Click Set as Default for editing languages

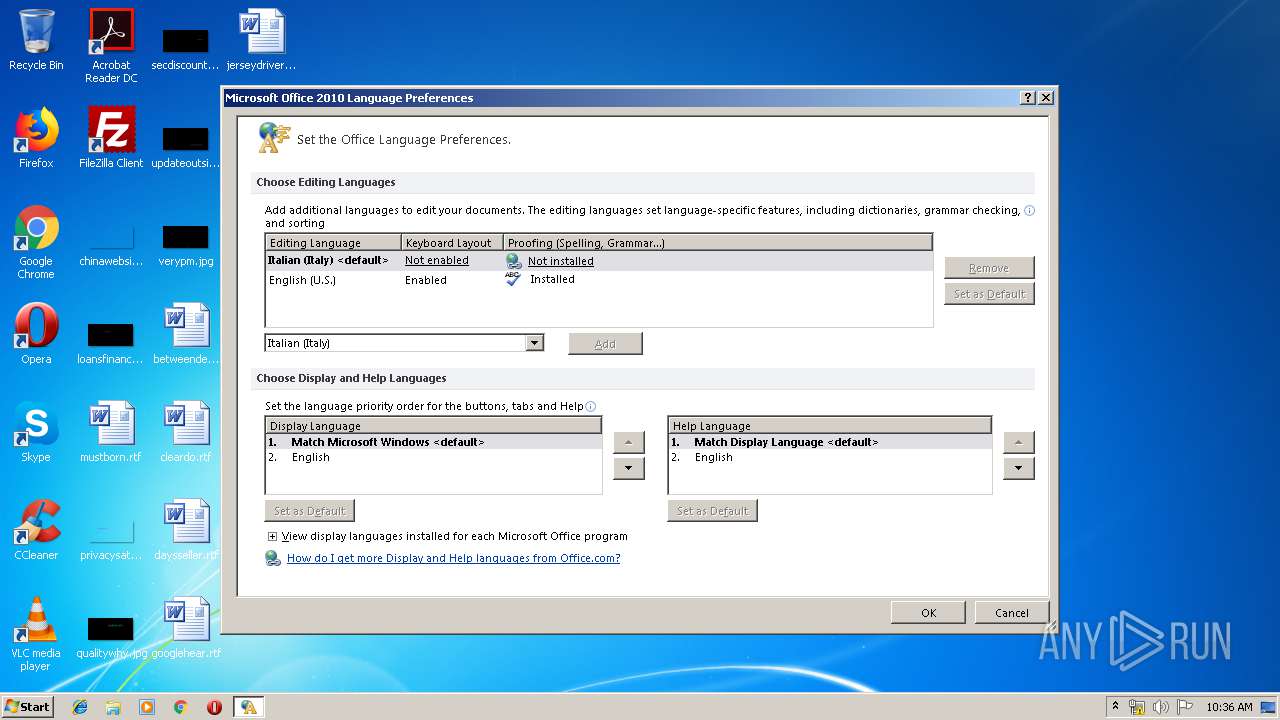[x=989, y=294]
